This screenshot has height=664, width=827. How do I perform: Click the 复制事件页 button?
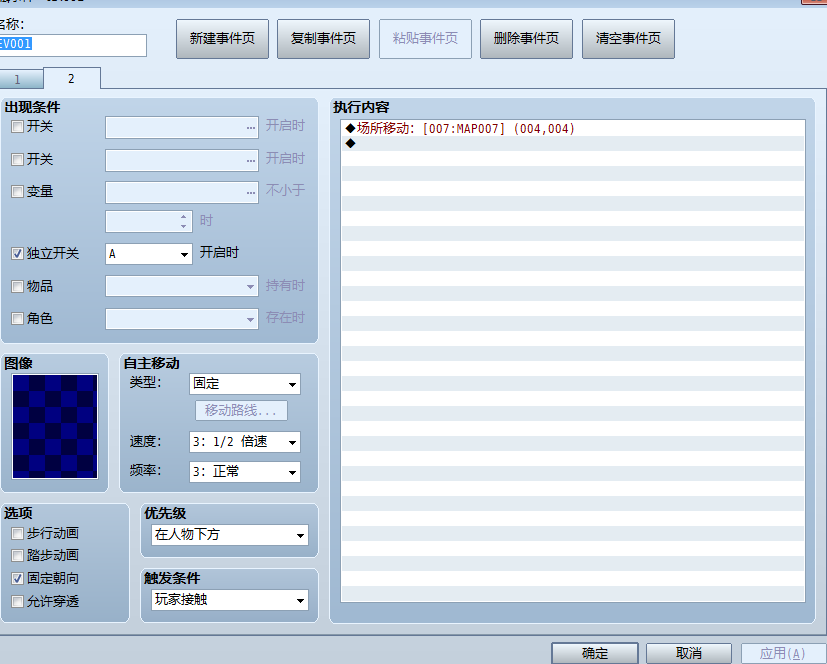323,39
